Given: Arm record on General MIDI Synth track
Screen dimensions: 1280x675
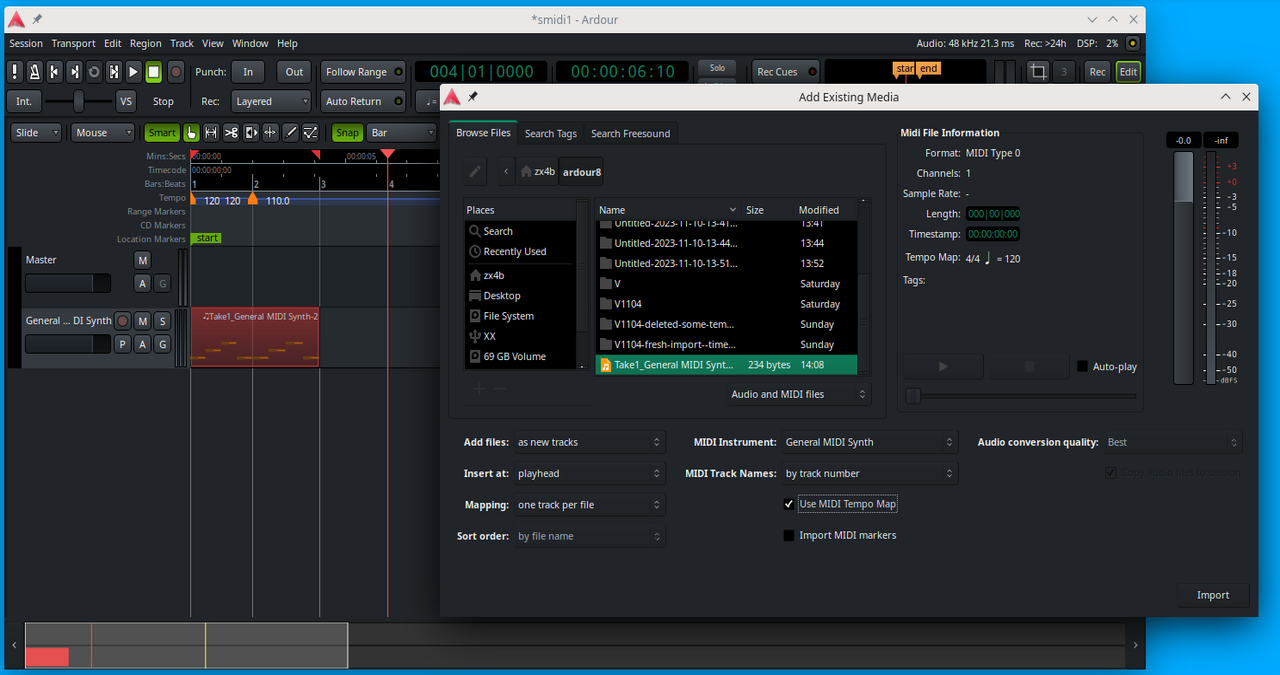Looking at the screenshot, I should click(123, 321).
